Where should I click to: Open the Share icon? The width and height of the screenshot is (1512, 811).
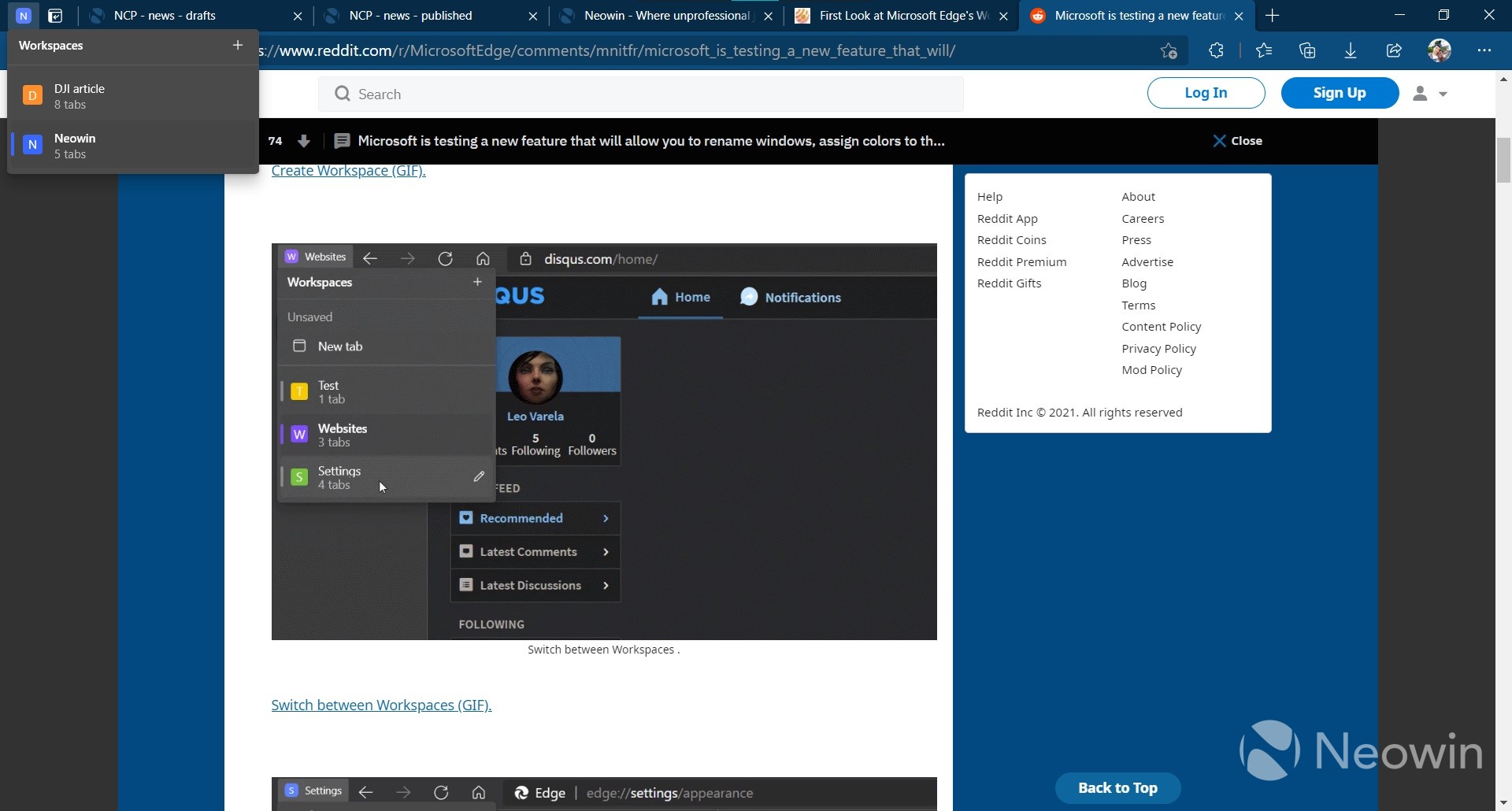pyautogui.click(x=1393, y=50)
